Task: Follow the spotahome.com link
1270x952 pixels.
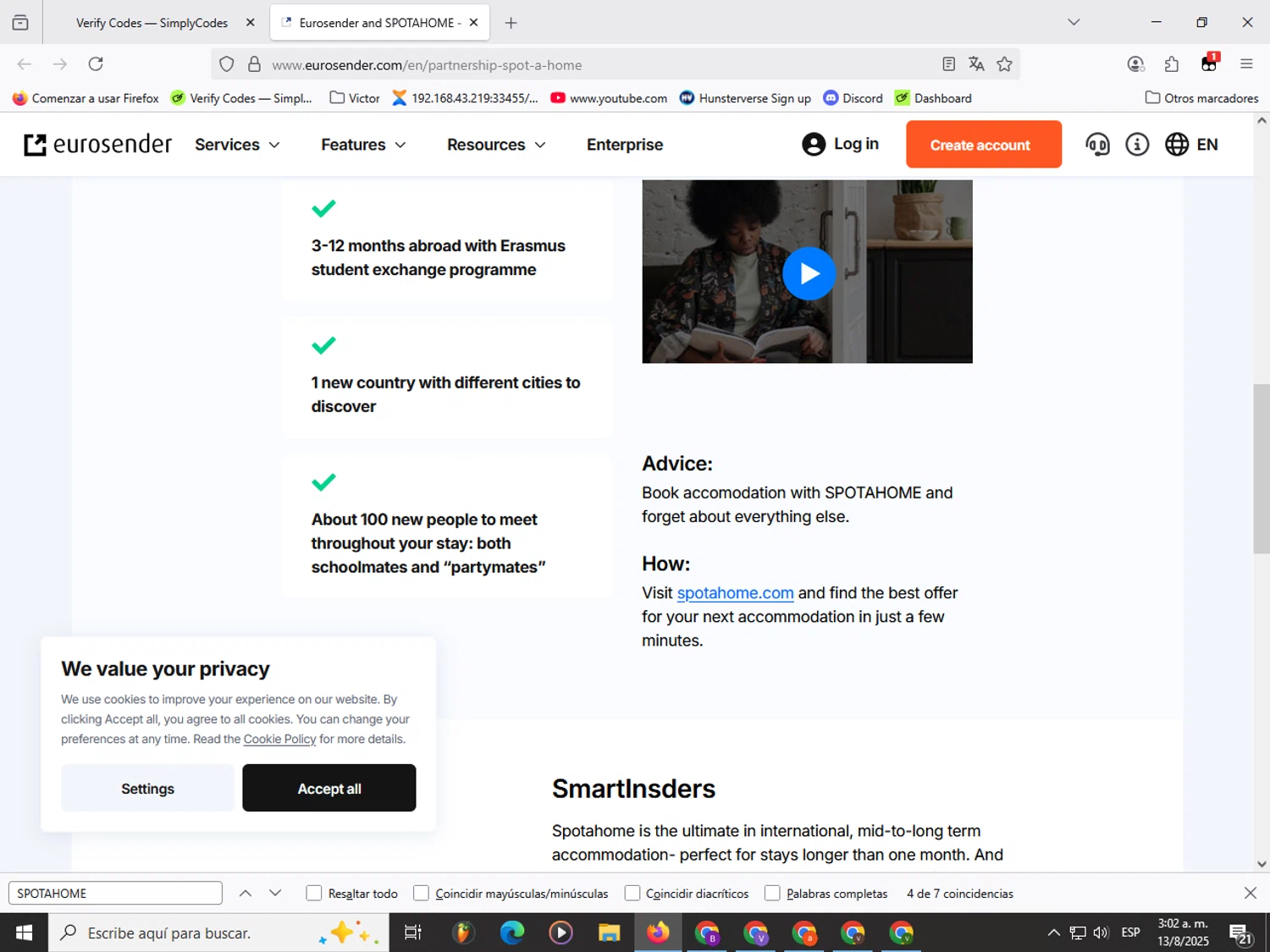Action: click(x=735, y=593)
